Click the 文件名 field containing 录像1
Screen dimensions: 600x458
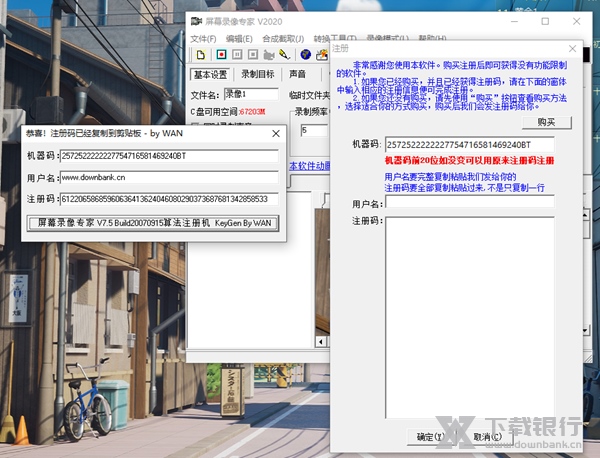248,95
